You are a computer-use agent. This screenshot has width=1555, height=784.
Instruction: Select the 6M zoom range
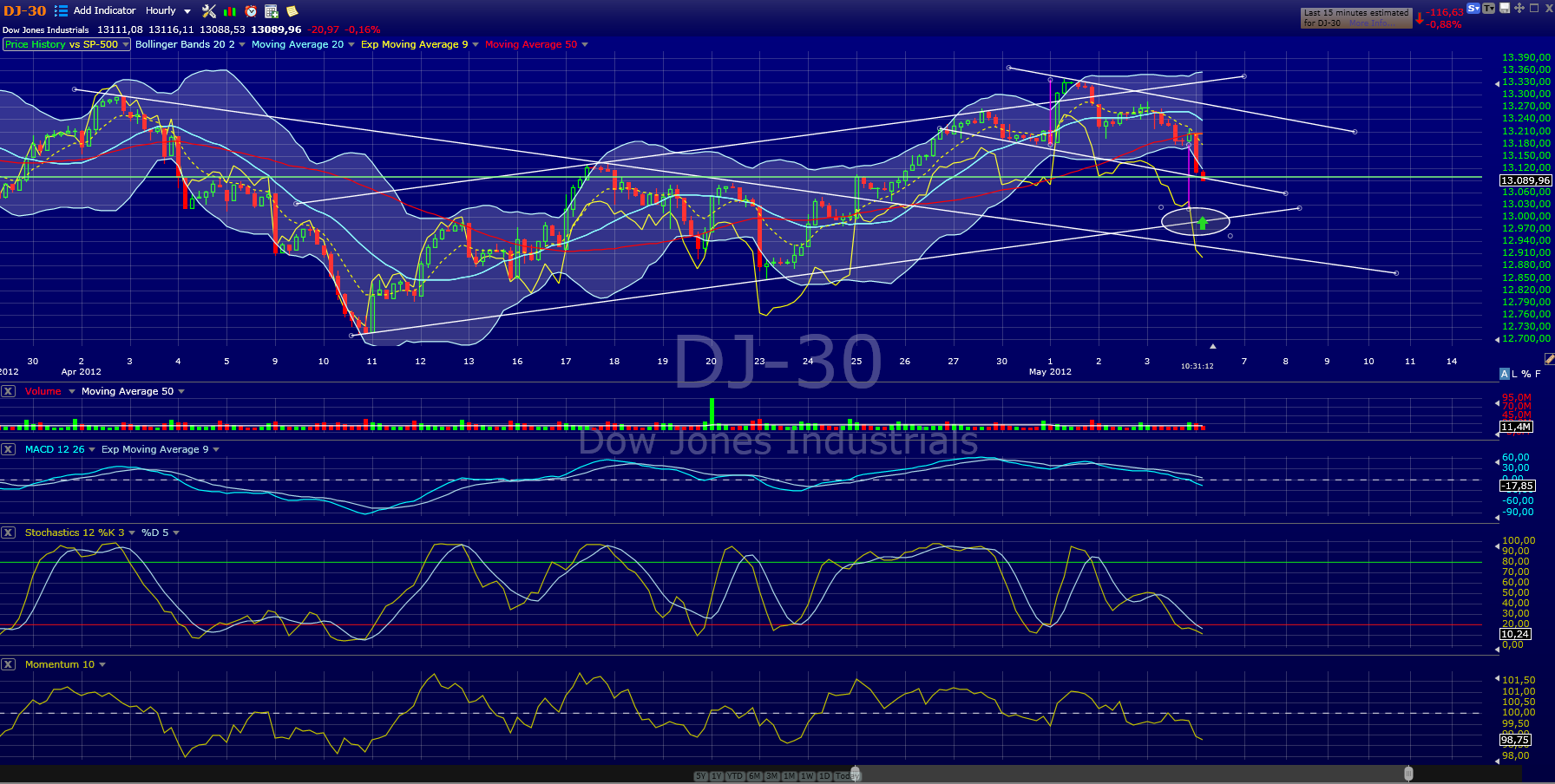[x=755, y=776]
